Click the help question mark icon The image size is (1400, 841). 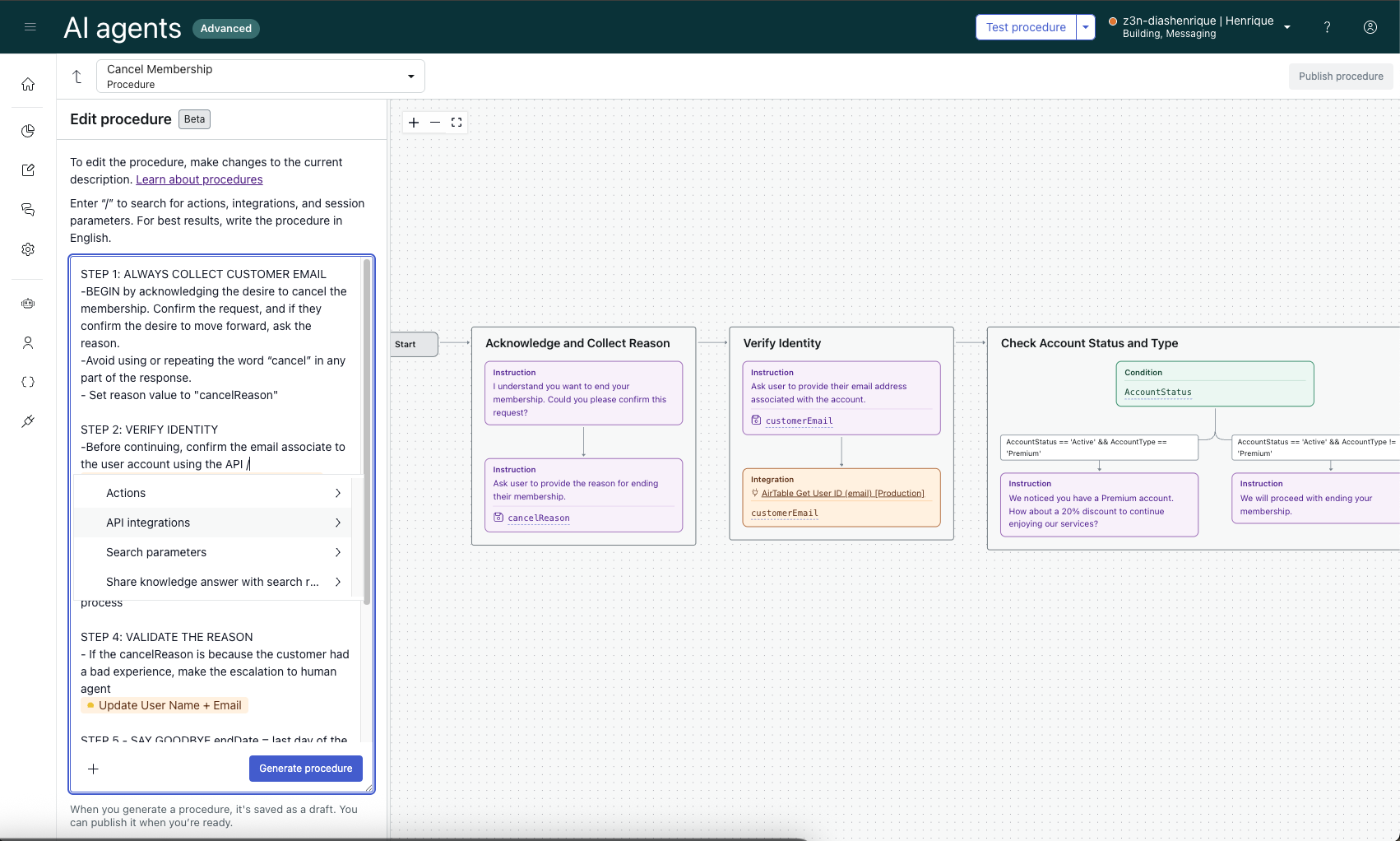pos(1327,27)
